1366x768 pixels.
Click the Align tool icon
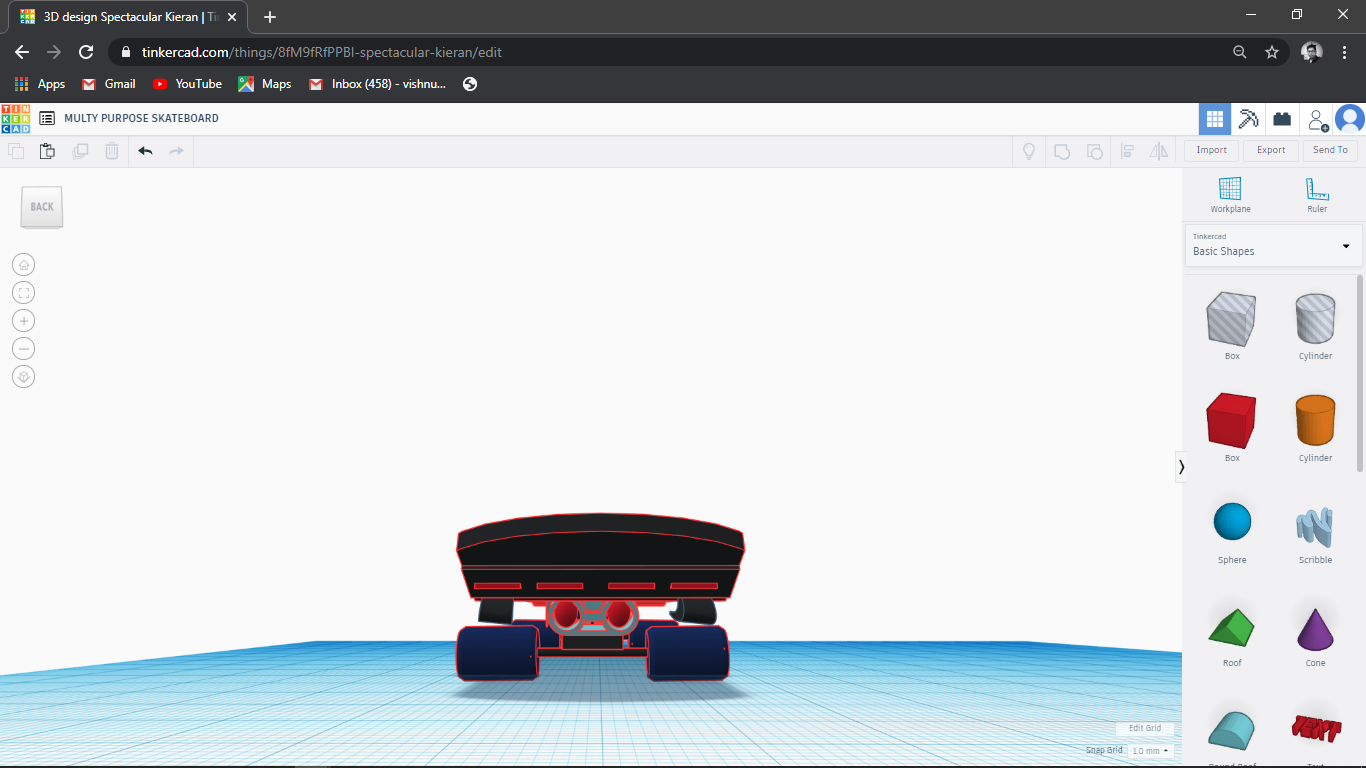pyautogui.click(x=1127, y=151)
